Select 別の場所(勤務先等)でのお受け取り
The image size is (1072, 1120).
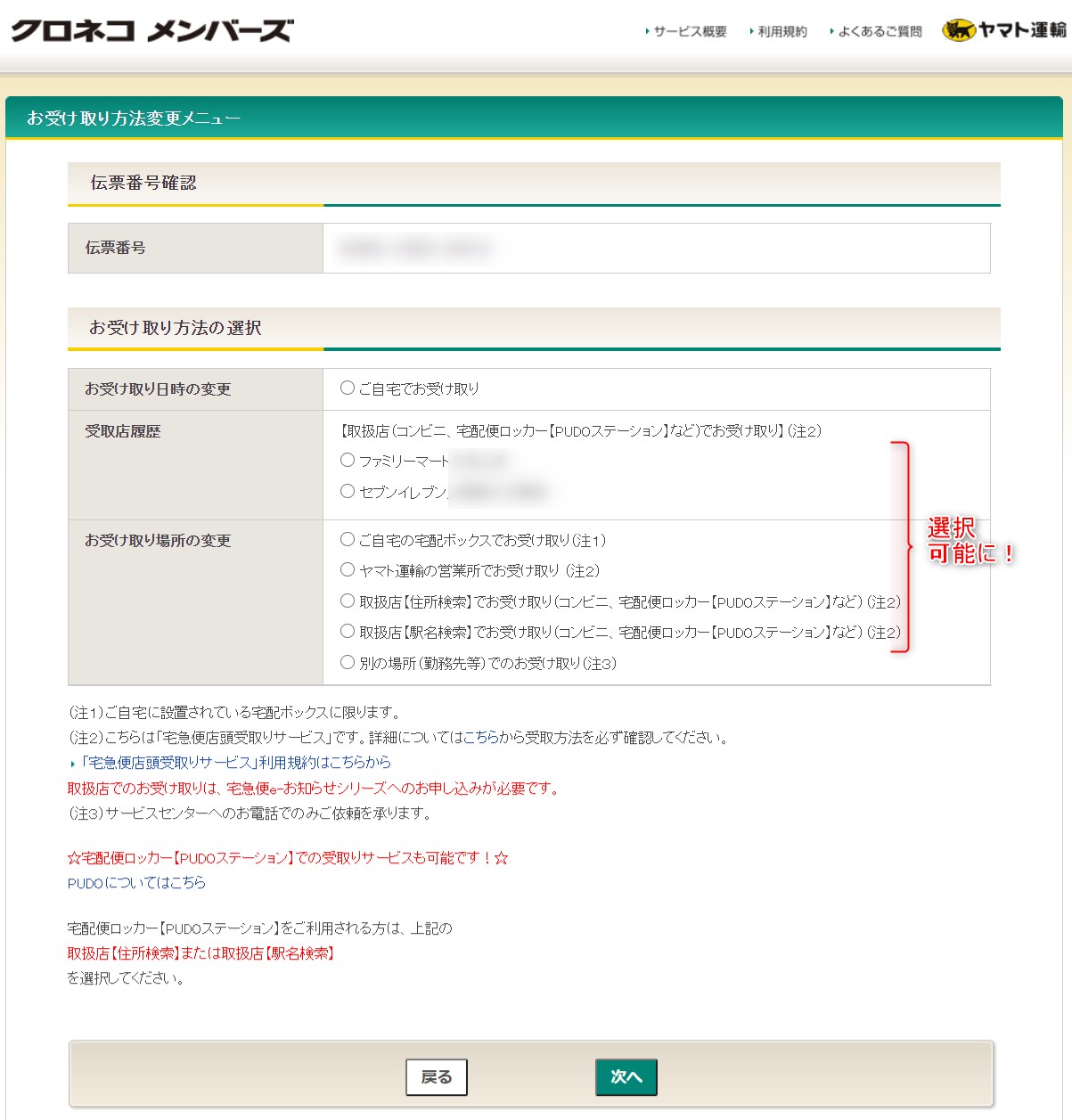(347, 663)
